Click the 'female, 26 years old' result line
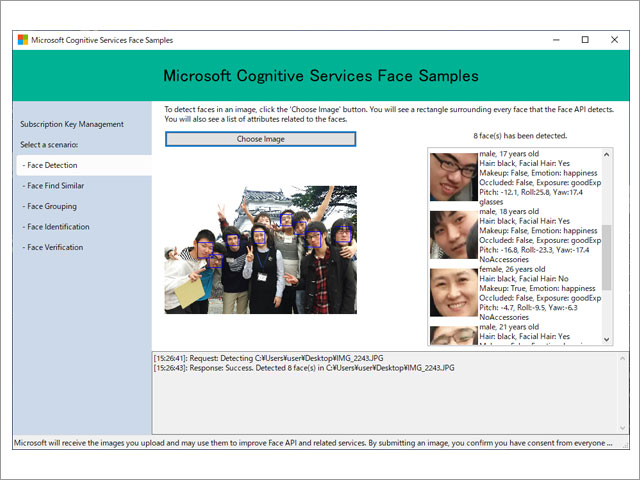 pos(512,269)
